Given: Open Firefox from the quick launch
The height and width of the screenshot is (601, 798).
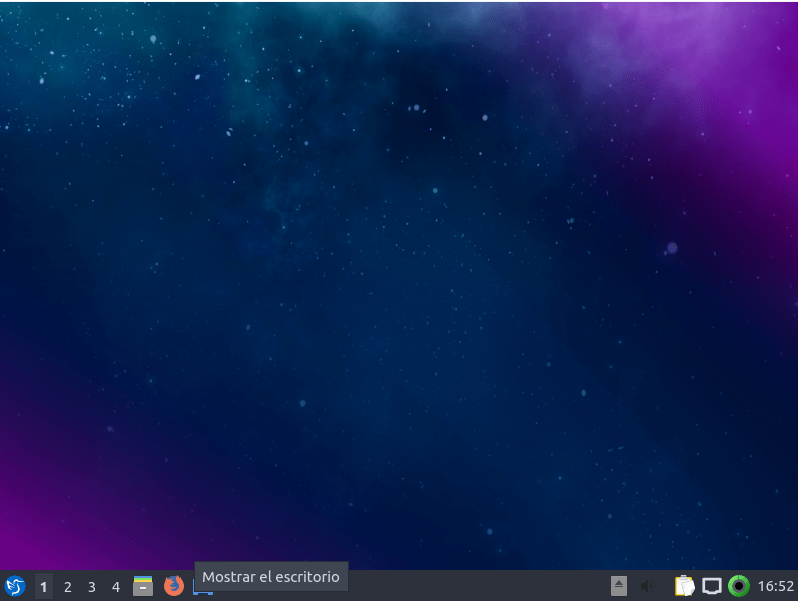Looking at the screenshot, I should click(x=174, y=586).
